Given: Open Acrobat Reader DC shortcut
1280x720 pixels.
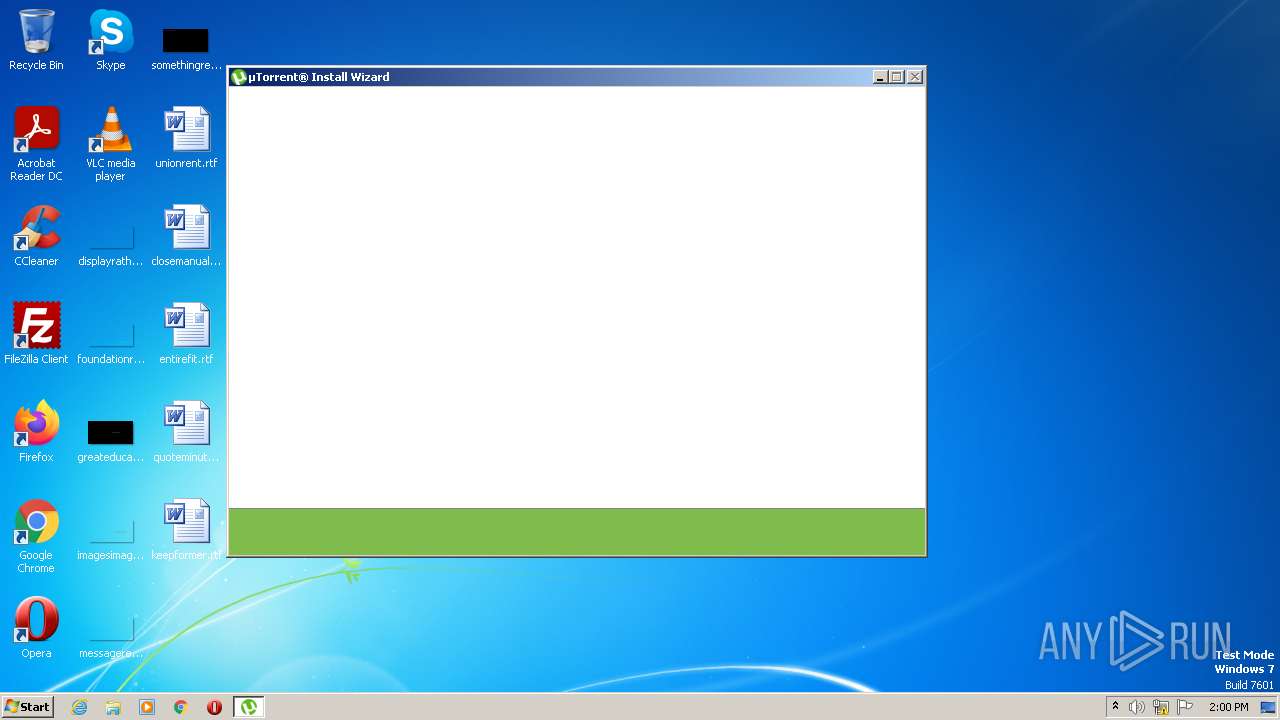Looking at the screenshot, I should [36, 144].
